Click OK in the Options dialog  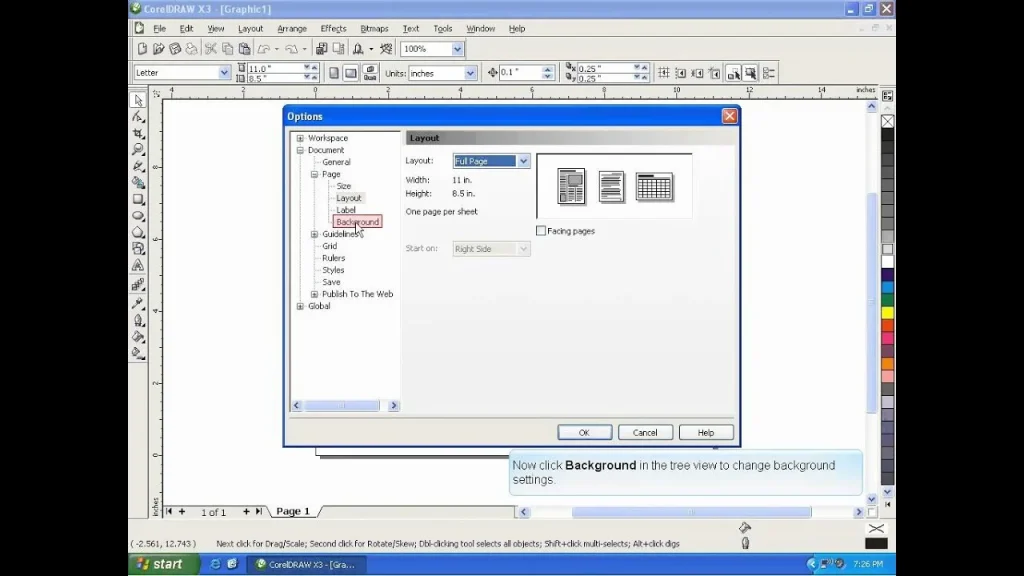pos(584,432)
